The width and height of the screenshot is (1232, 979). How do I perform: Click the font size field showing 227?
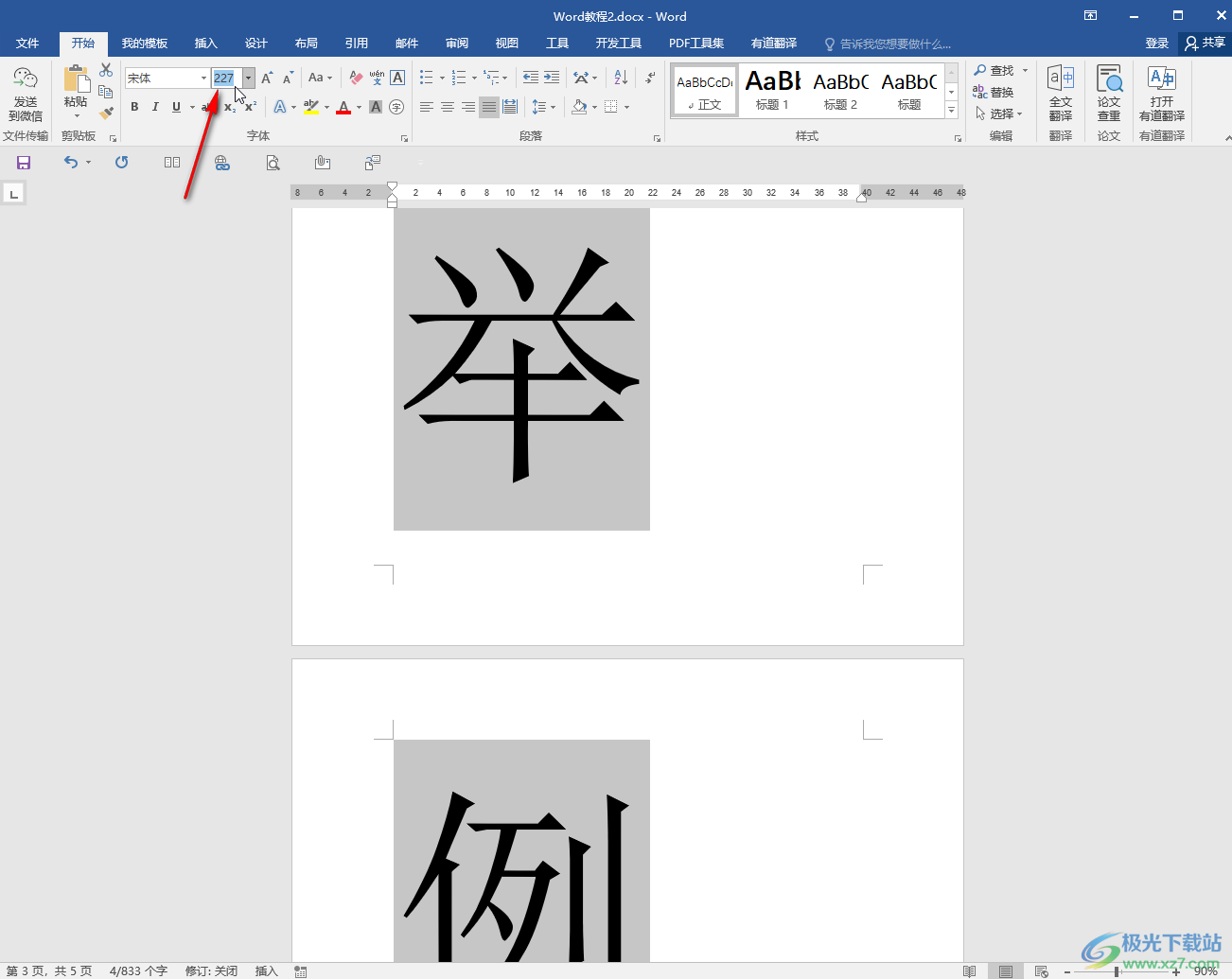pos(226,78)
